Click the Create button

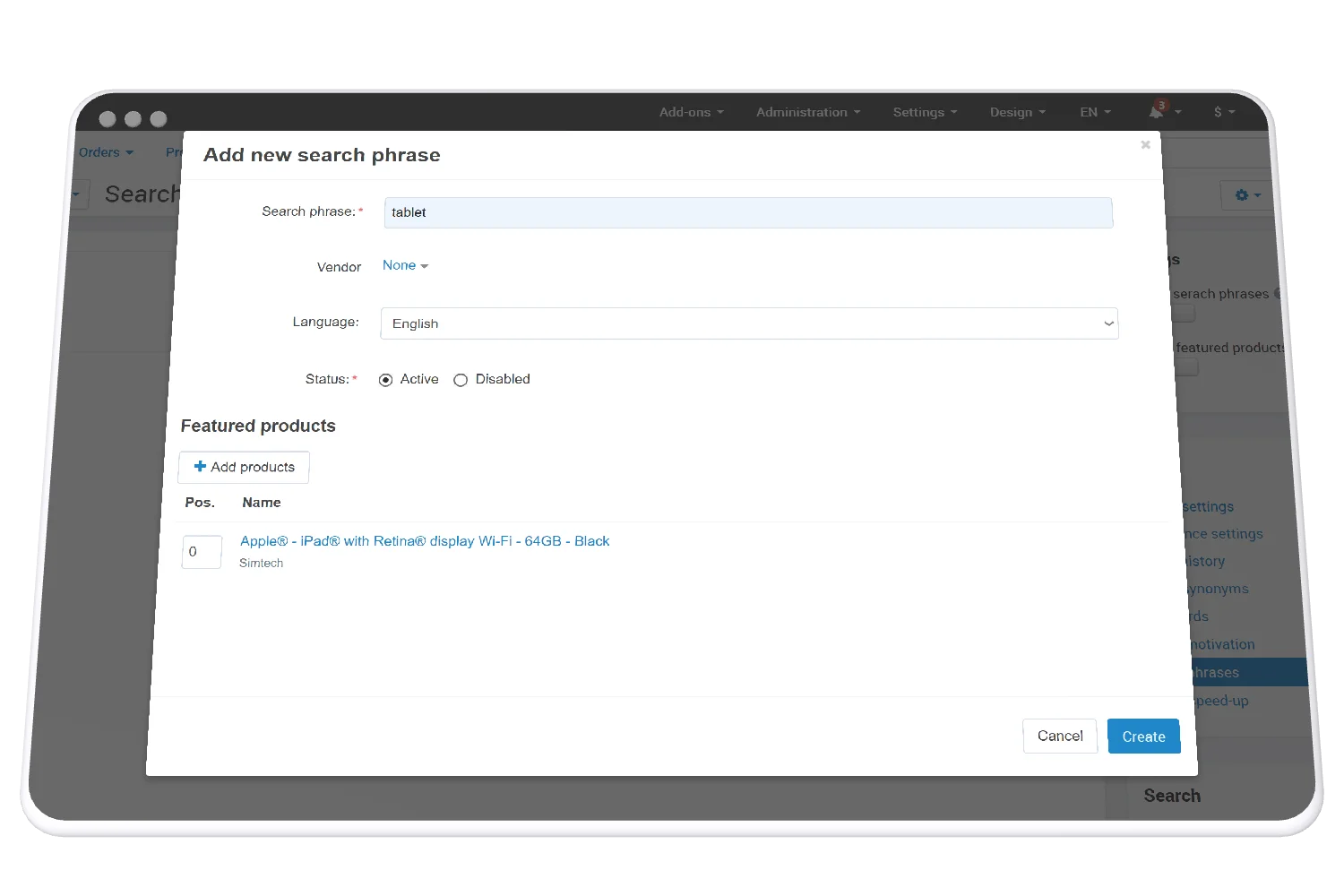click(1143, 737)
